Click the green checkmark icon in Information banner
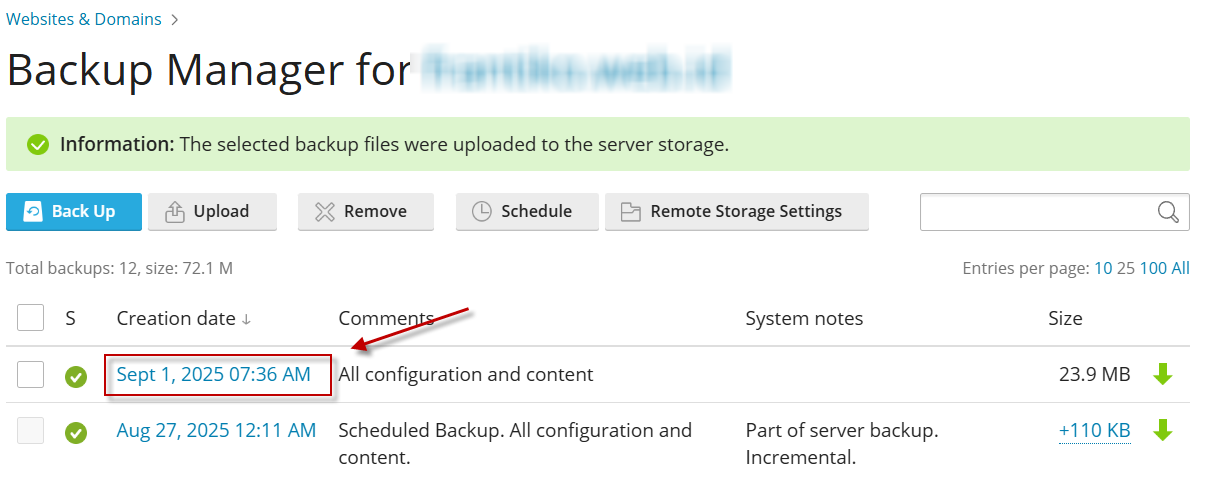The image size is (1207, 478). [38, 145]
